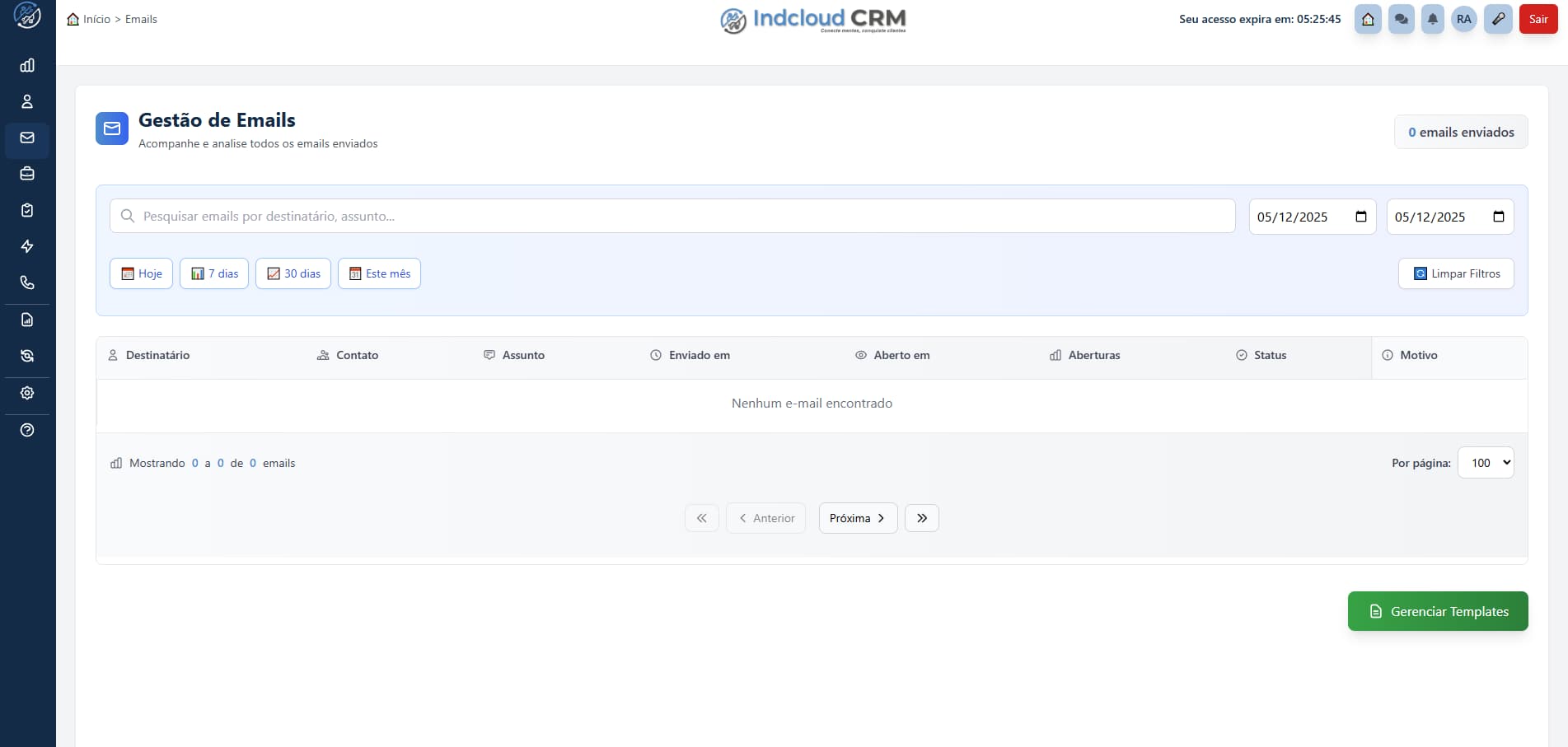Screen dimensions: 1568x747
Task: Click the Gerenciar Templates button
Action: coord(1437,610)
